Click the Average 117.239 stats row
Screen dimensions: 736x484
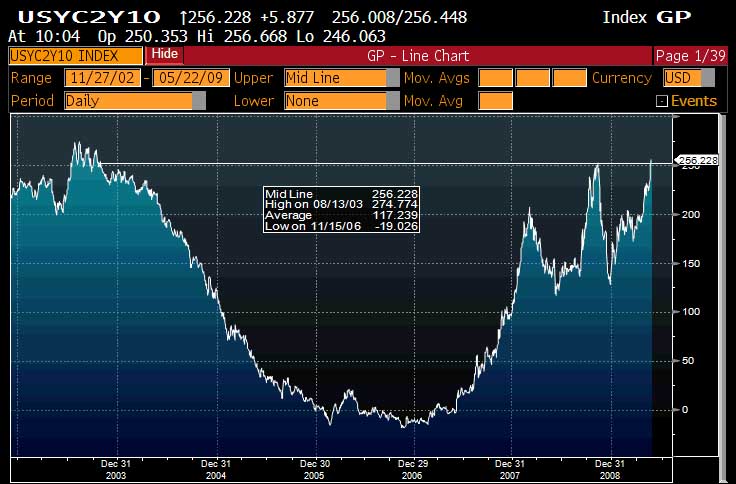click(341, 215)
